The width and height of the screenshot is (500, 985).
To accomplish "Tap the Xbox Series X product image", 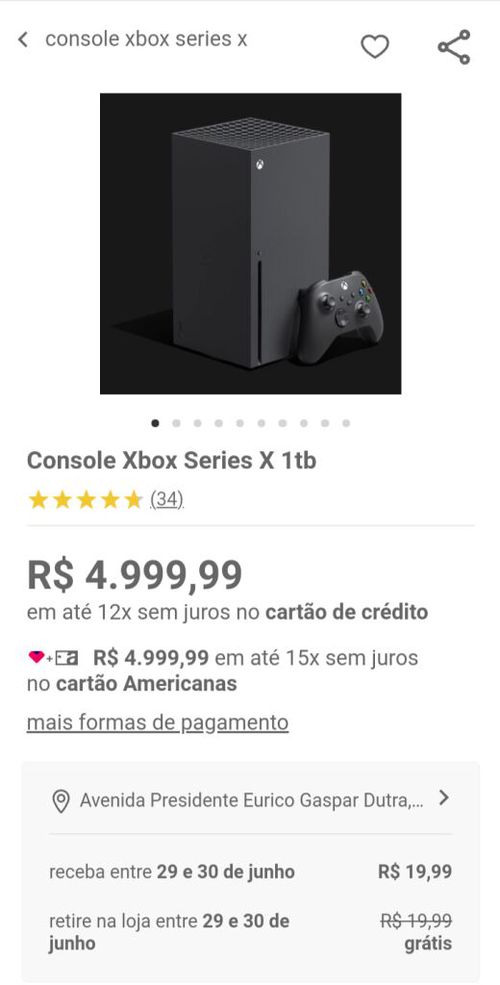I will (x=251, y=244).
